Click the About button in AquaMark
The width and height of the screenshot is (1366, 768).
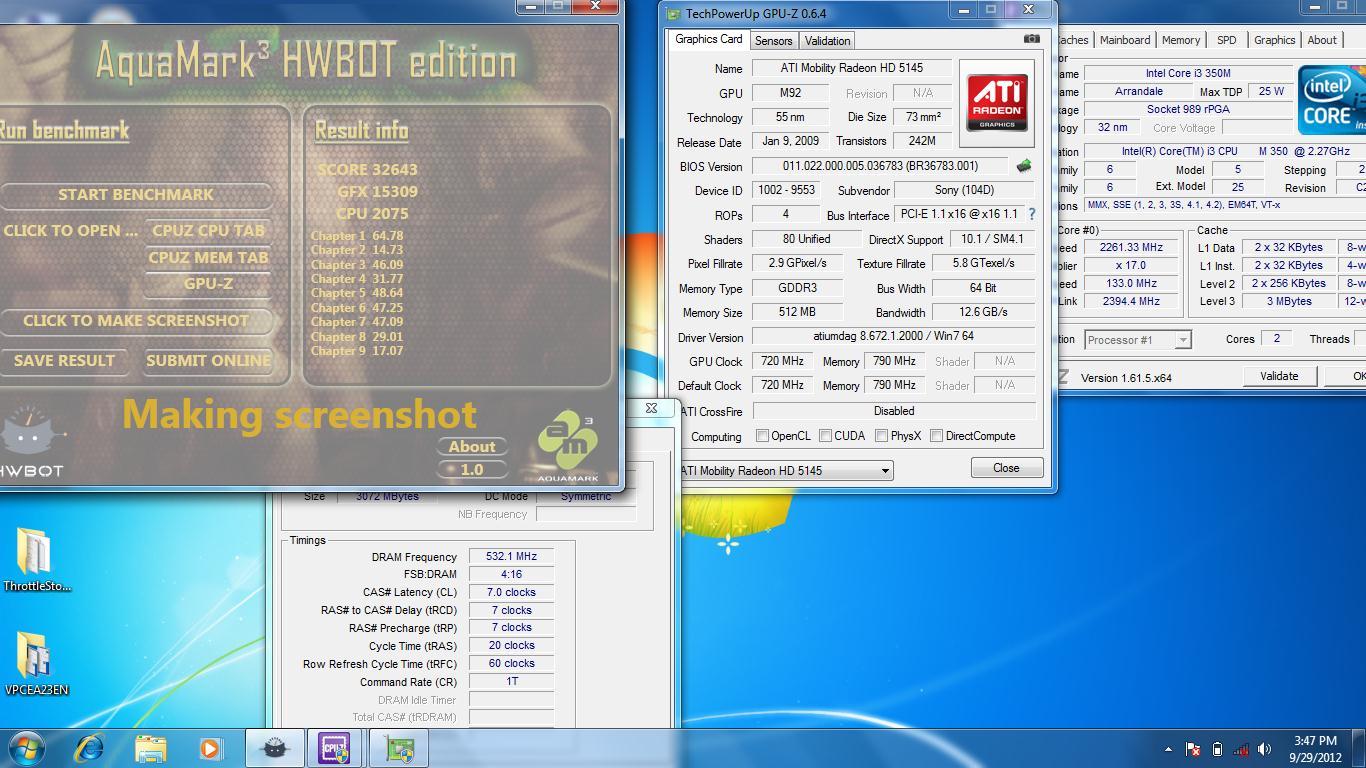471,446
